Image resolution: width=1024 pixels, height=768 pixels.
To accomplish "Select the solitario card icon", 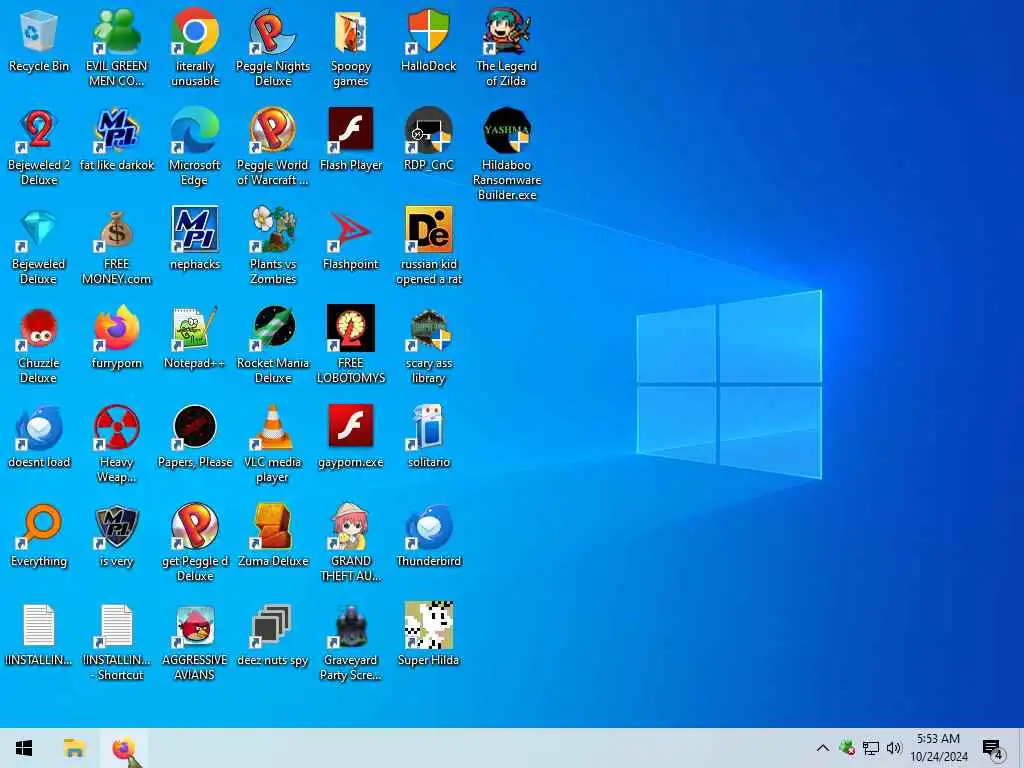I will [x=428, y=438].
